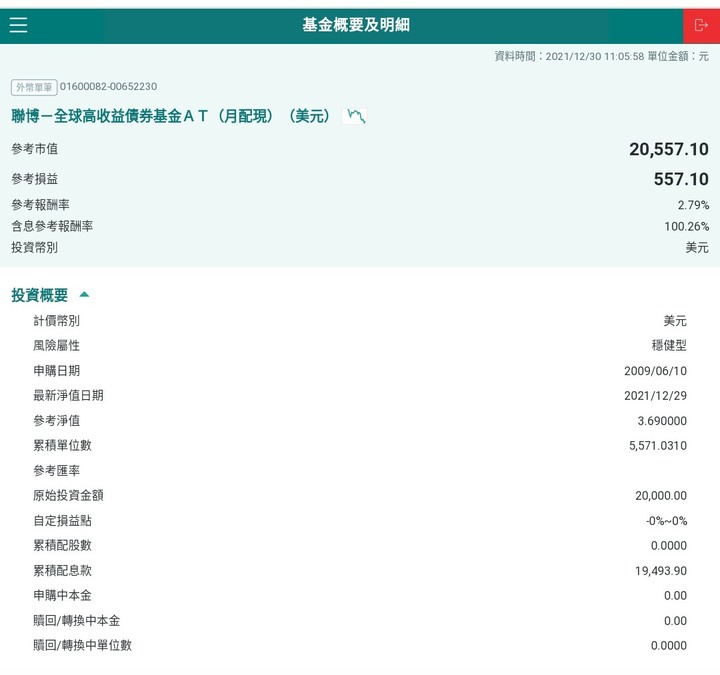This screenshot has width=720, height=675.
Task: Click the 申購中本金 label
Action: pyautogui.click(x=62, y=595)
